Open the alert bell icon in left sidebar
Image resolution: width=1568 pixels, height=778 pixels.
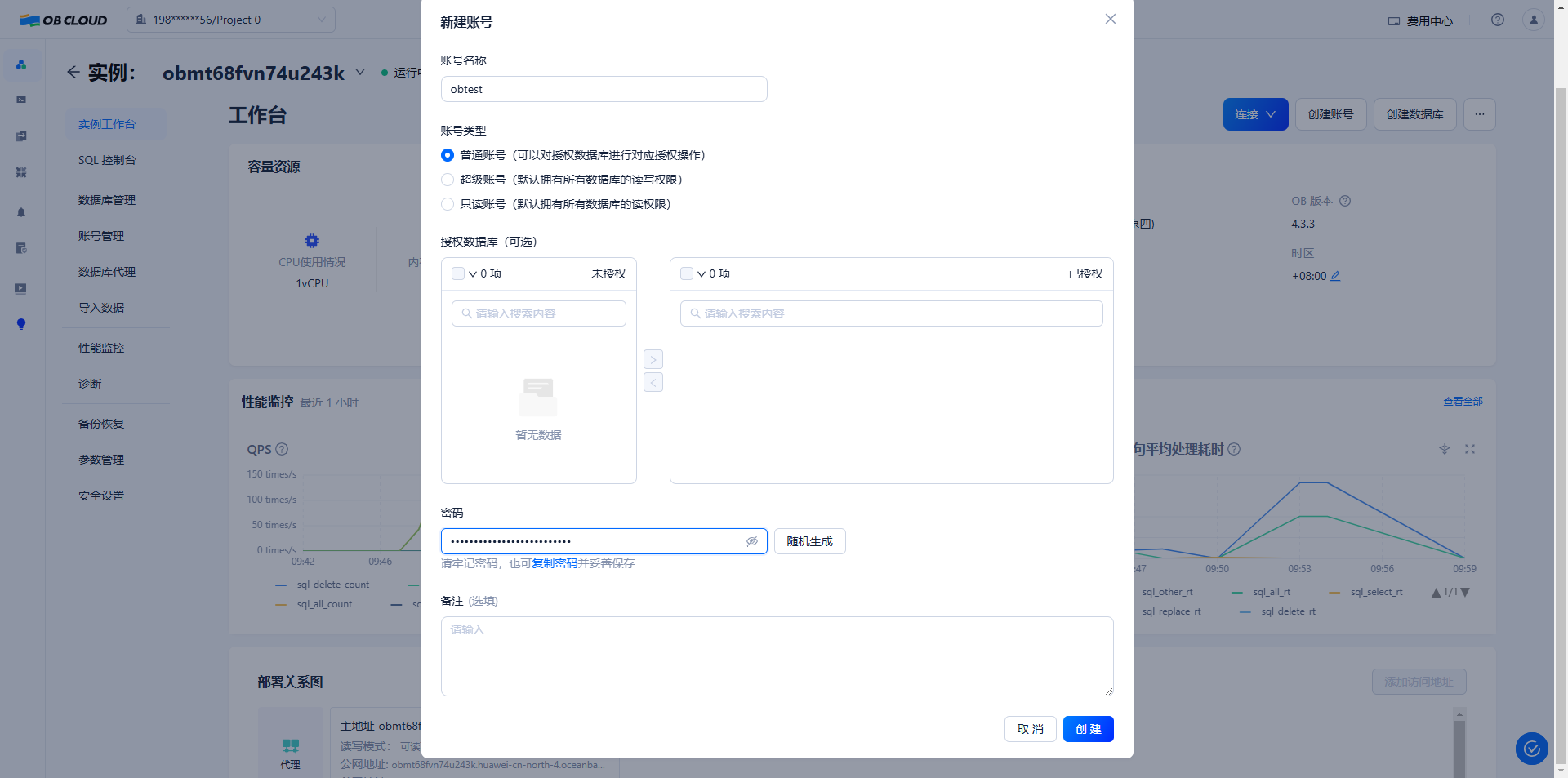(21, 212)
